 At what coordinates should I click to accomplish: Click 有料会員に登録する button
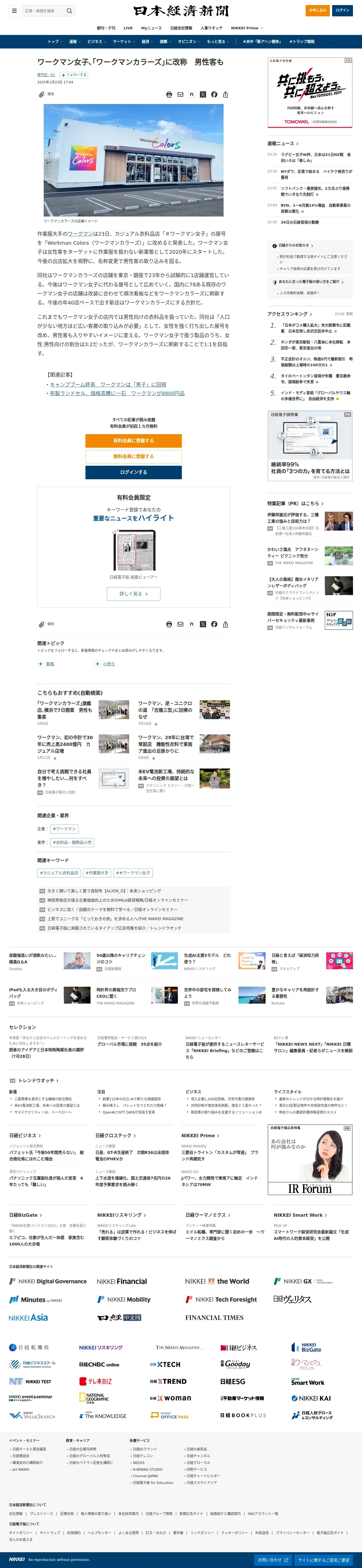pyautogui.click(x=133, y=441)
